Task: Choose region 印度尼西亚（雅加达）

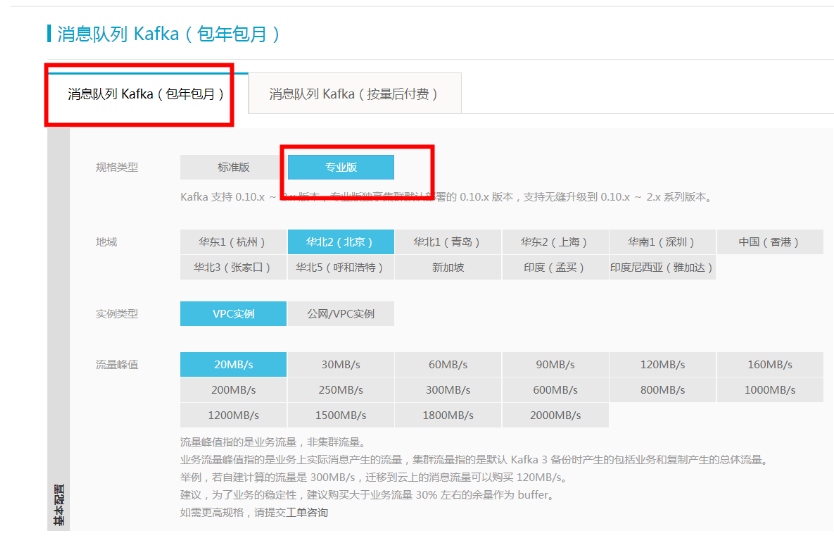Action: 663,267
